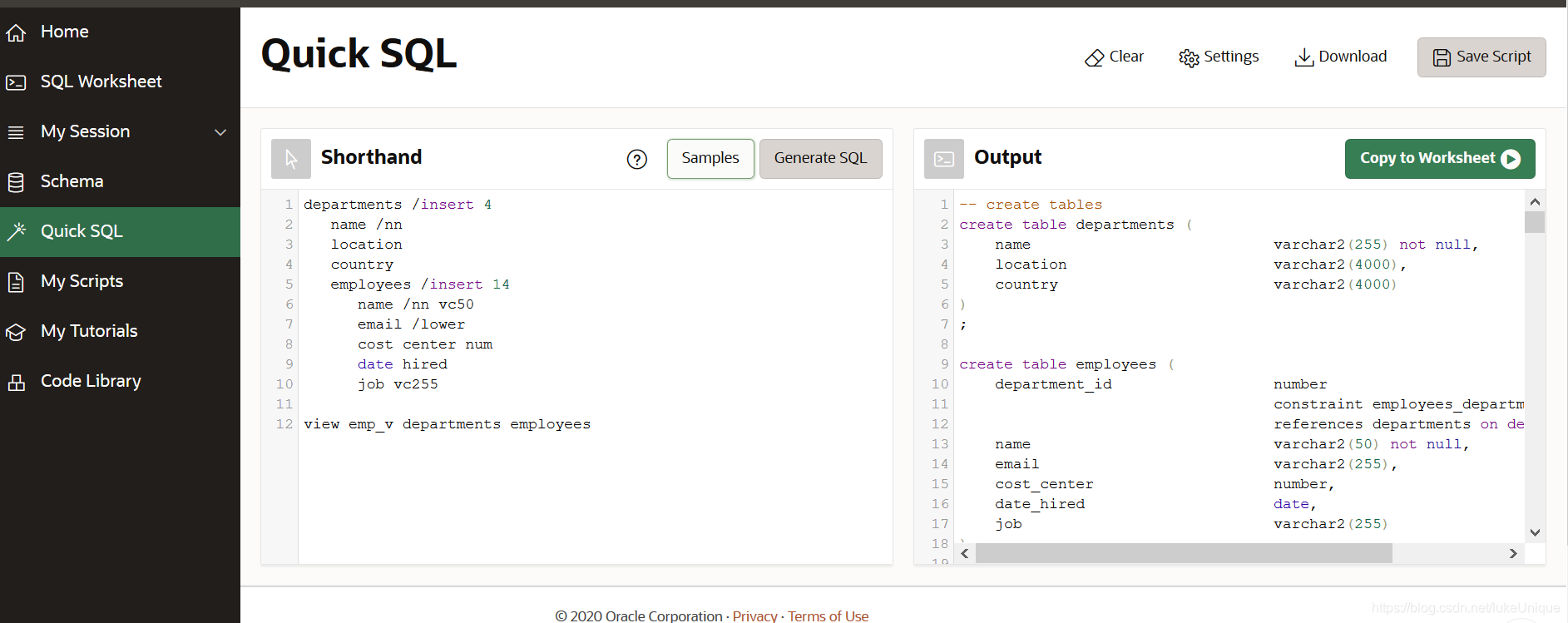
Task: Open Quick SQL Settings
Action: point(1219,57)
